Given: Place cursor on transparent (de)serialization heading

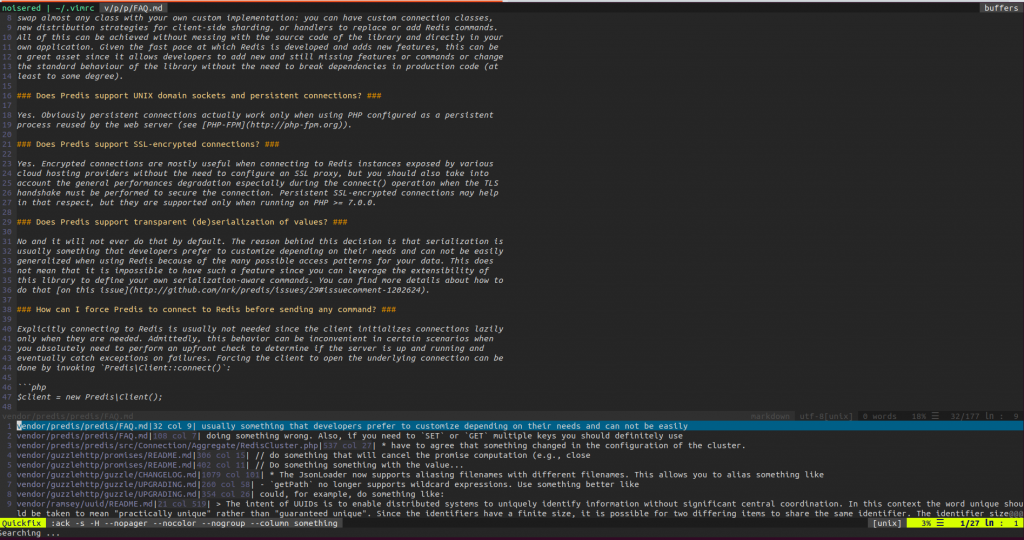Looking at the screenshot, I should click(182, 222).
